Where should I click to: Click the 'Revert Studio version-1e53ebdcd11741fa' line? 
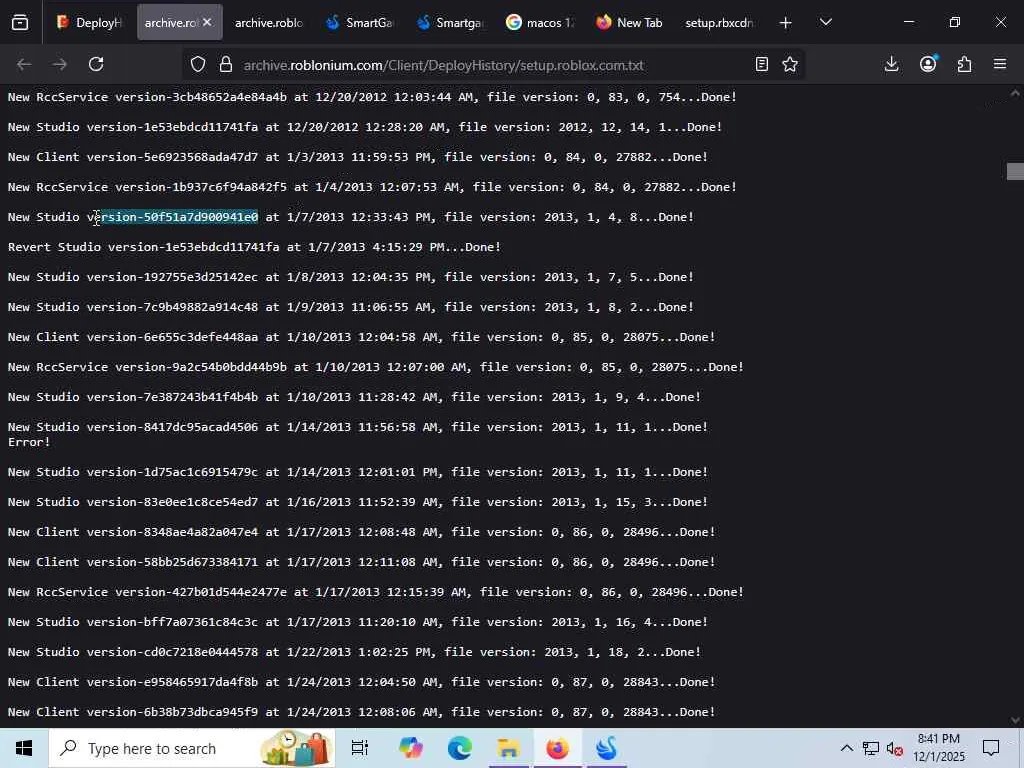tap(254, 247)
